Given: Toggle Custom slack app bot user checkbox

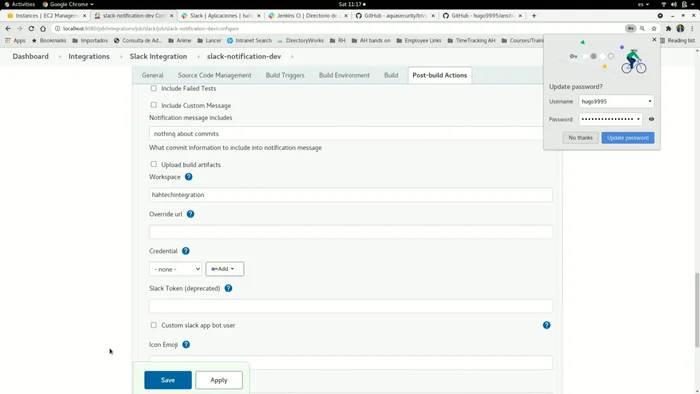Looking at the screenshot, I should (x=154, y=325).
